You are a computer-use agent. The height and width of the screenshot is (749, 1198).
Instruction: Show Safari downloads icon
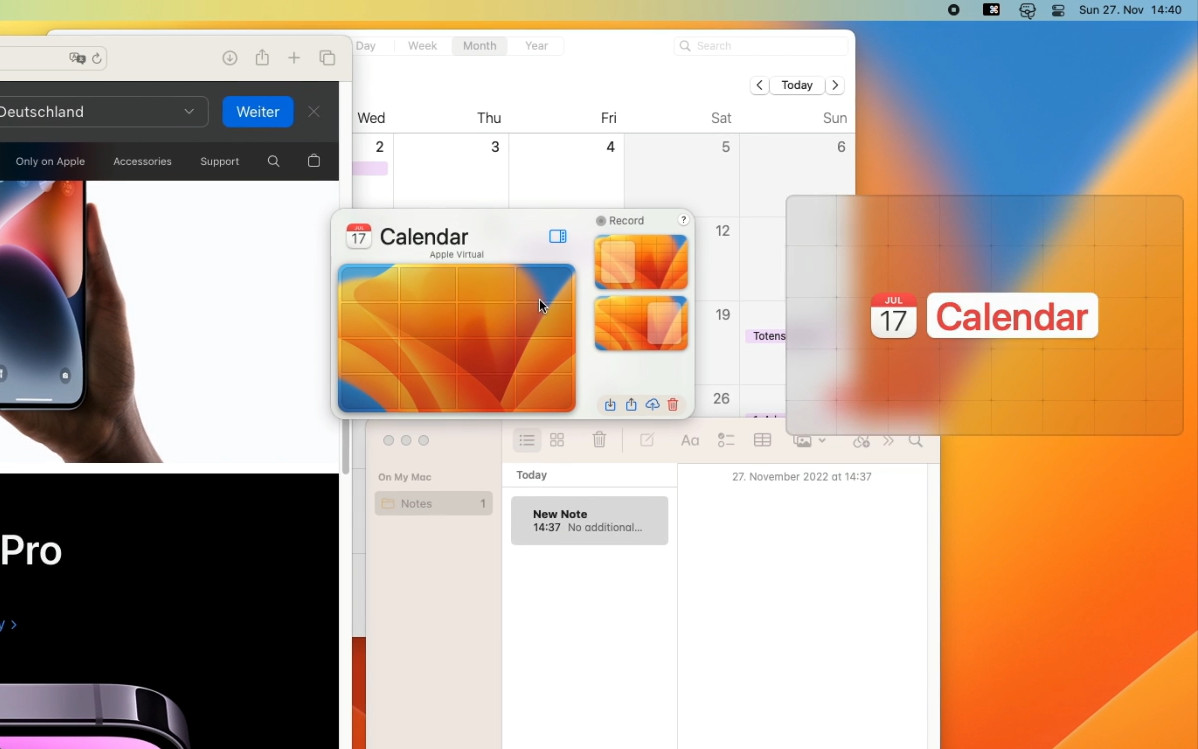click(230, 57)
